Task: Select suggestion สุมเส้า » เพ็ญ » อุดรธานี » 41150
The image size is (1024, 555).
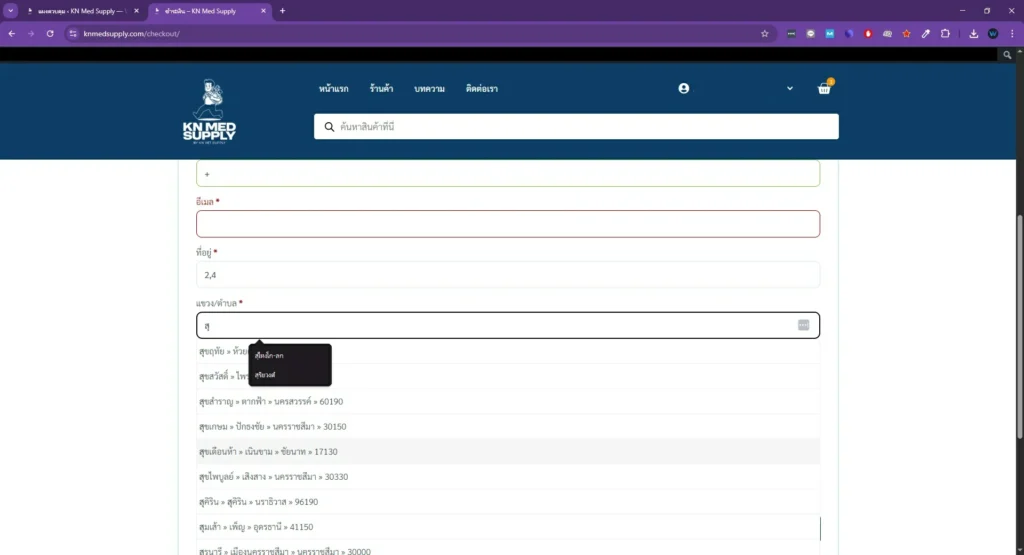Action: pos(508,527)
